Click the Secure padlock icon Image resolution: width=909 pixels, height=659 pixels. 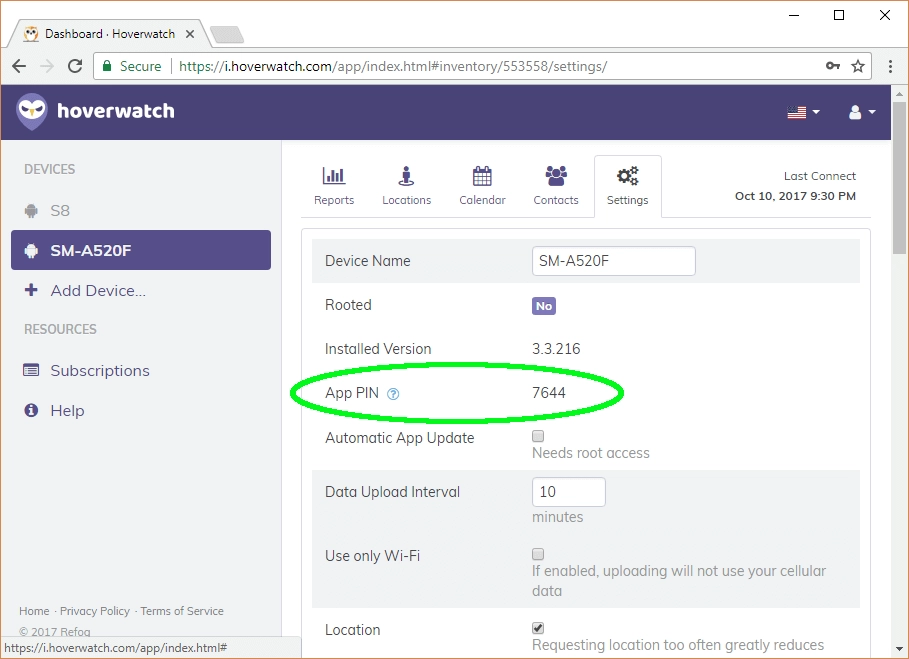107,66
